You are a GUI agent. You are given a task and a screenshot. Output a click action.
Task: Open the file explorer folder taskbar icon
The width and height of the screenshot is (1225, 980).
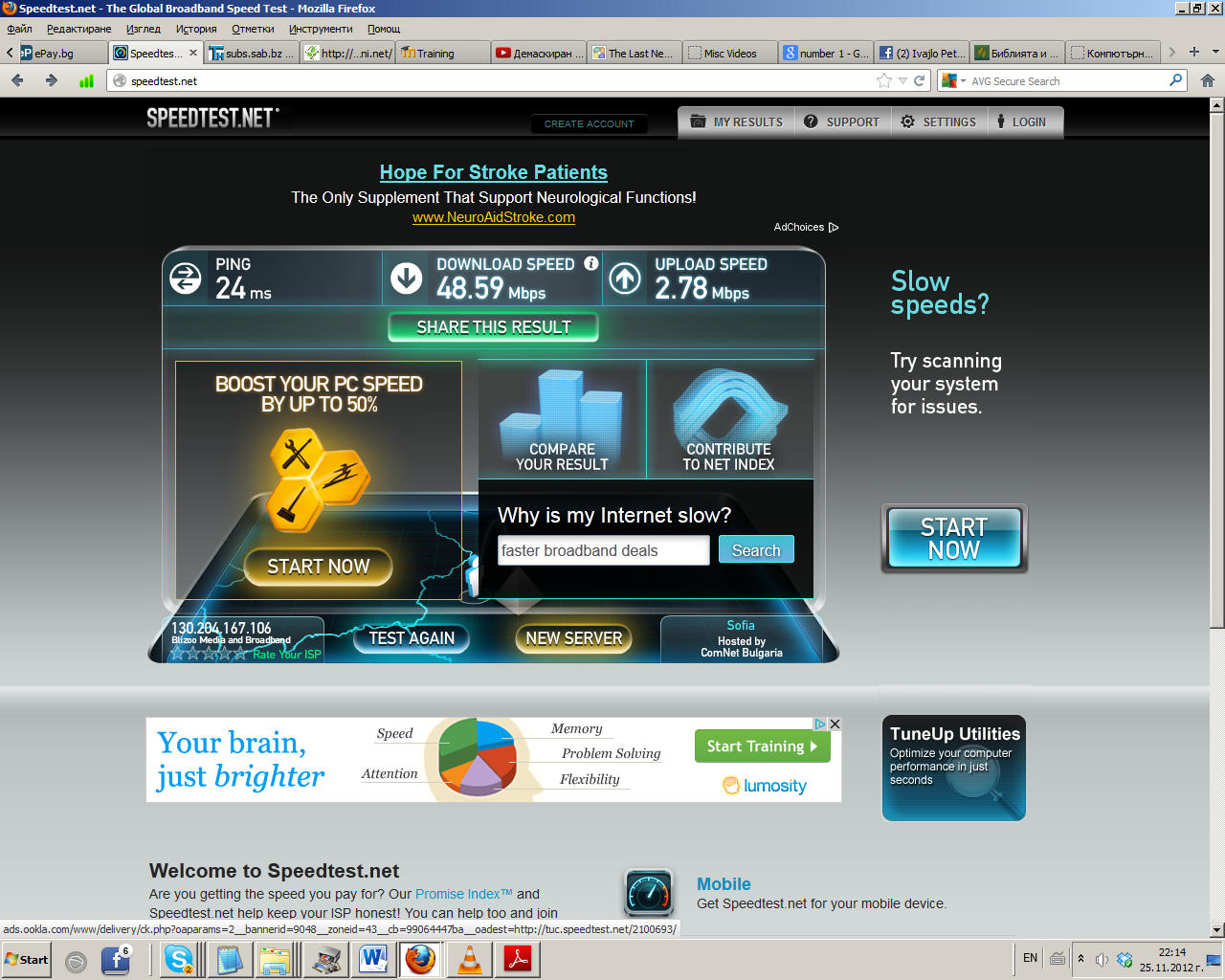coord(276,959)
